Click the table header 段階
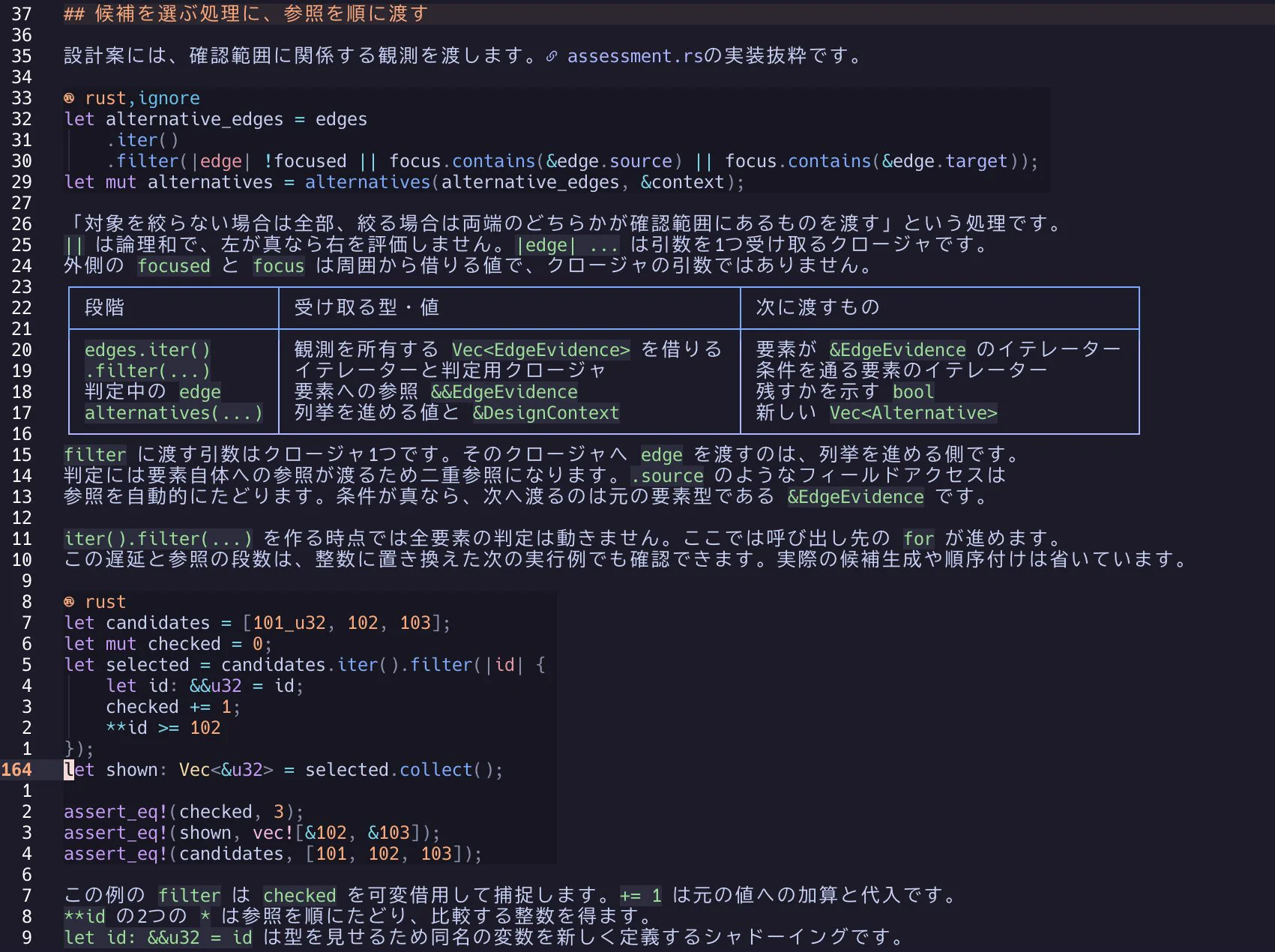 pyautogui.click(x=104, y=307)
